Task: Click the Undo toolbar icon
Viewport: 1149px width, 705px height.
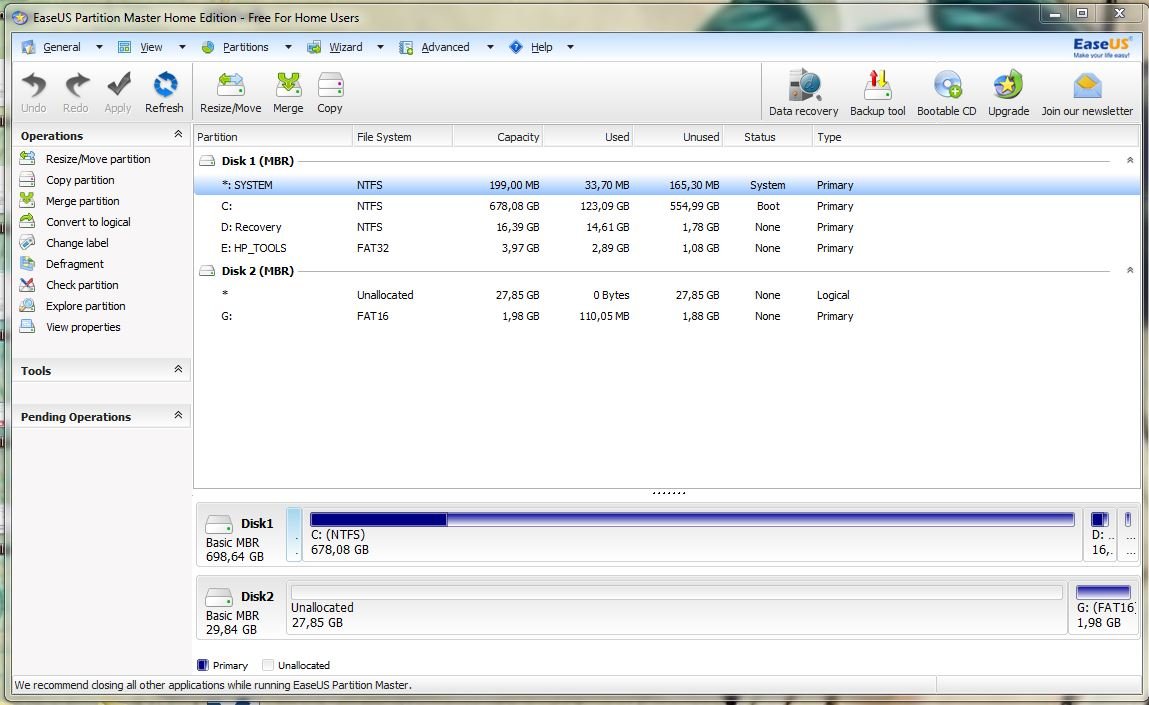Action: tap(34, 86)
